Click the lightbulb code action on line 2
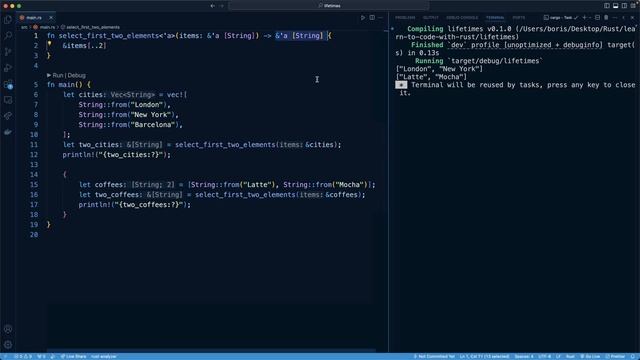Screen dimensions: 640x360 click(x=49, y=44)
